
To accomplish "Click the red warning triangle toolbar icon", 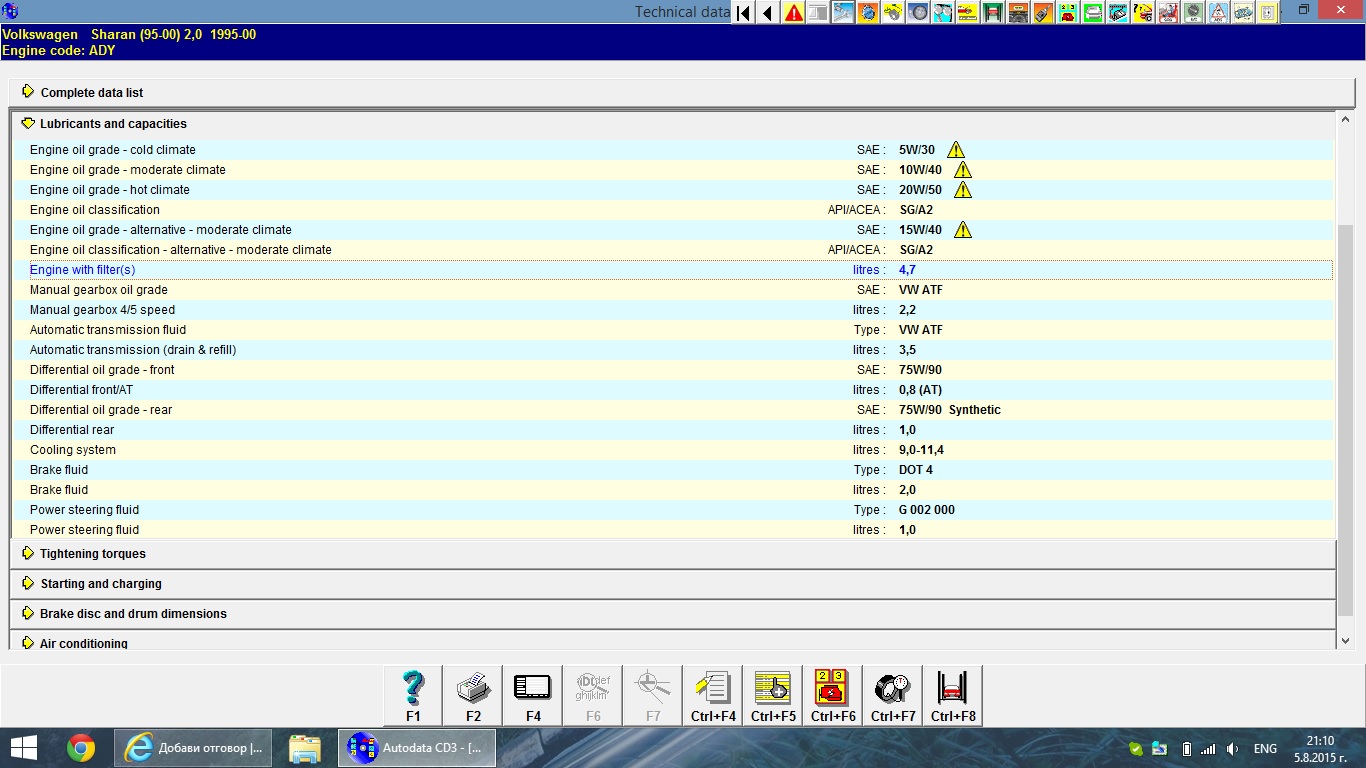I will pyautogui.click(x=794, y=13).
